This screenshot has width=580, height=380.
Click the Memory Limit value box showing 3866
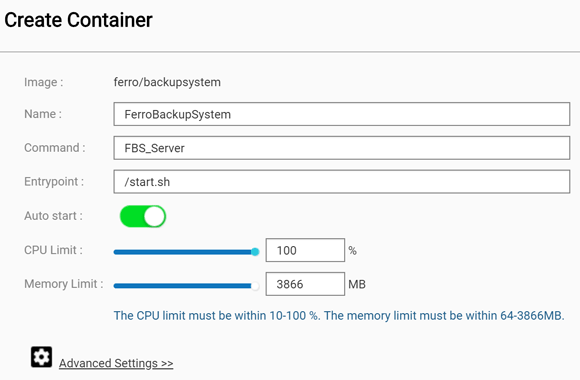pyautogui.click(x=305, y=284)
